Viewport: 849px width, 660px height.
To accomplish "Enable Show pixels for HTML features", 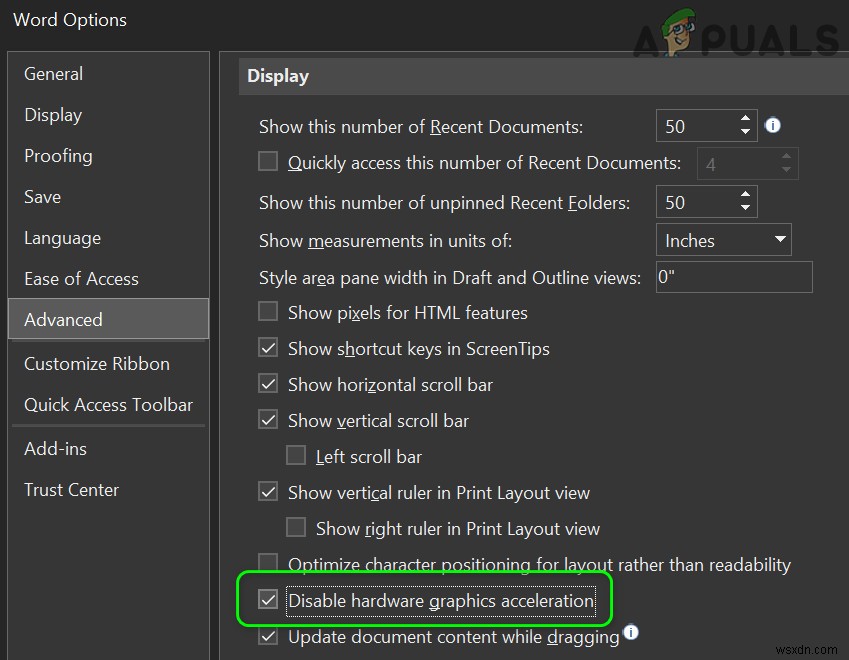I will click(268, 312).
